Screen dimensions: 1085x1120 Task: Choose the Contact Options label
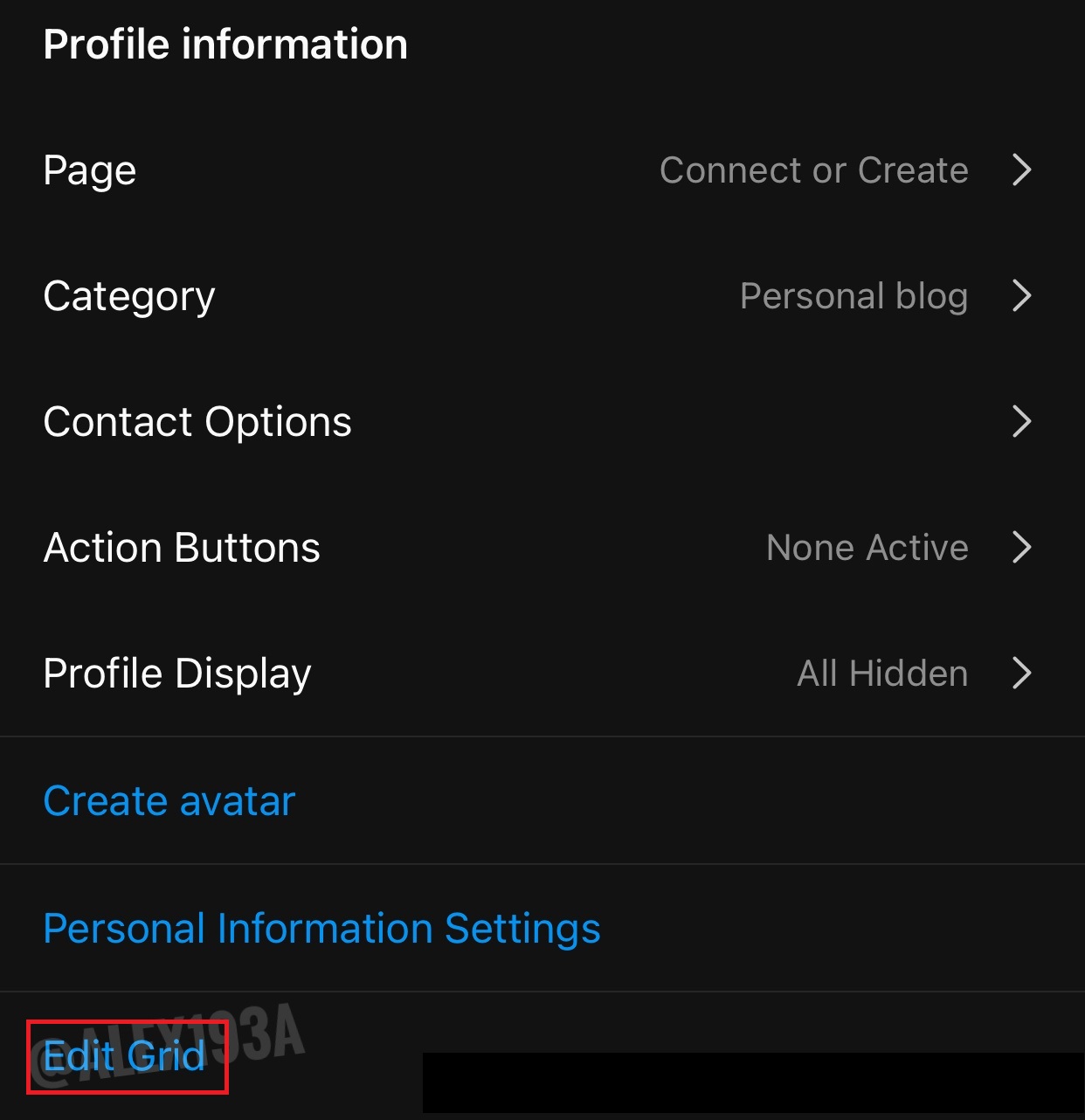(x=197, y=422)
